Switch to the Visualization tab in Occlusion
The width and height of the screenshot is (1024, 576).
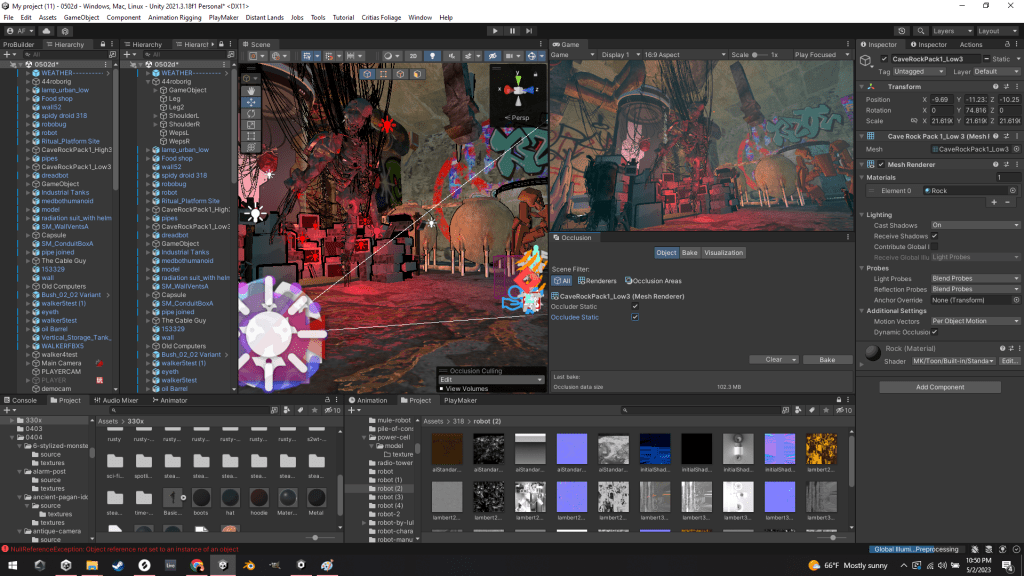point(723,253)
